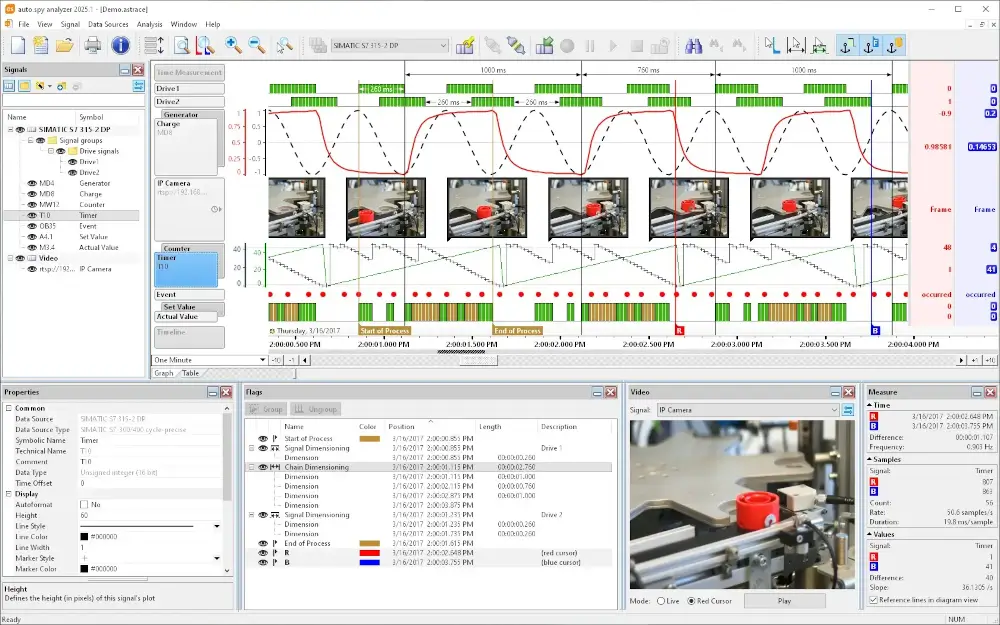Select the Live mode radio button
This screenshot has height=625, width=1000.
[x=661, y=601]
